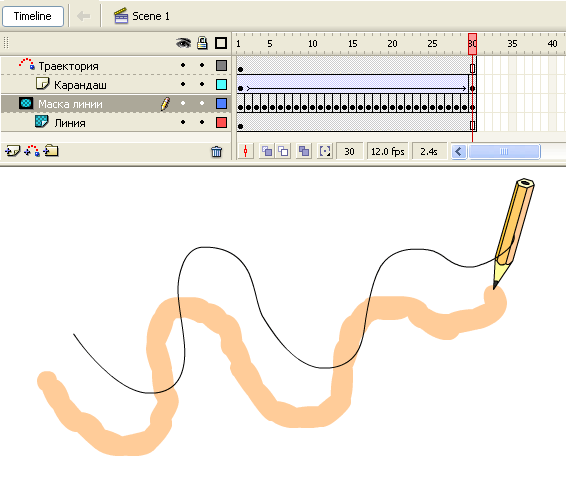This screenshot has width=566, height=490.
Task: Click the back arrow next to Timeline
Action: (x=84, y=16)
